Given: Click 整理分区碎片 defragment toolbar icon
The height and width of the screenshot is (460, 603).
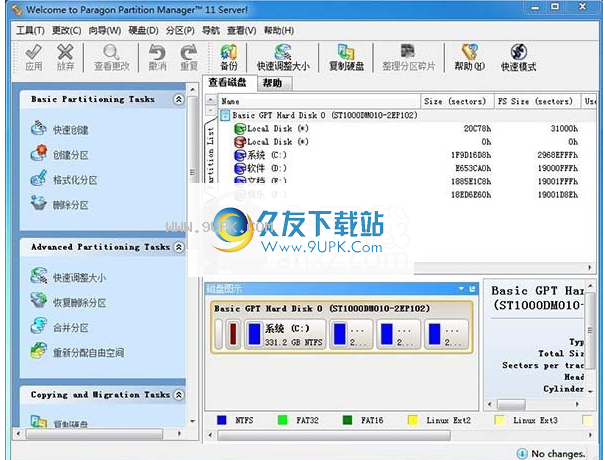Looking at the screenshot, I should coord(408,51).
